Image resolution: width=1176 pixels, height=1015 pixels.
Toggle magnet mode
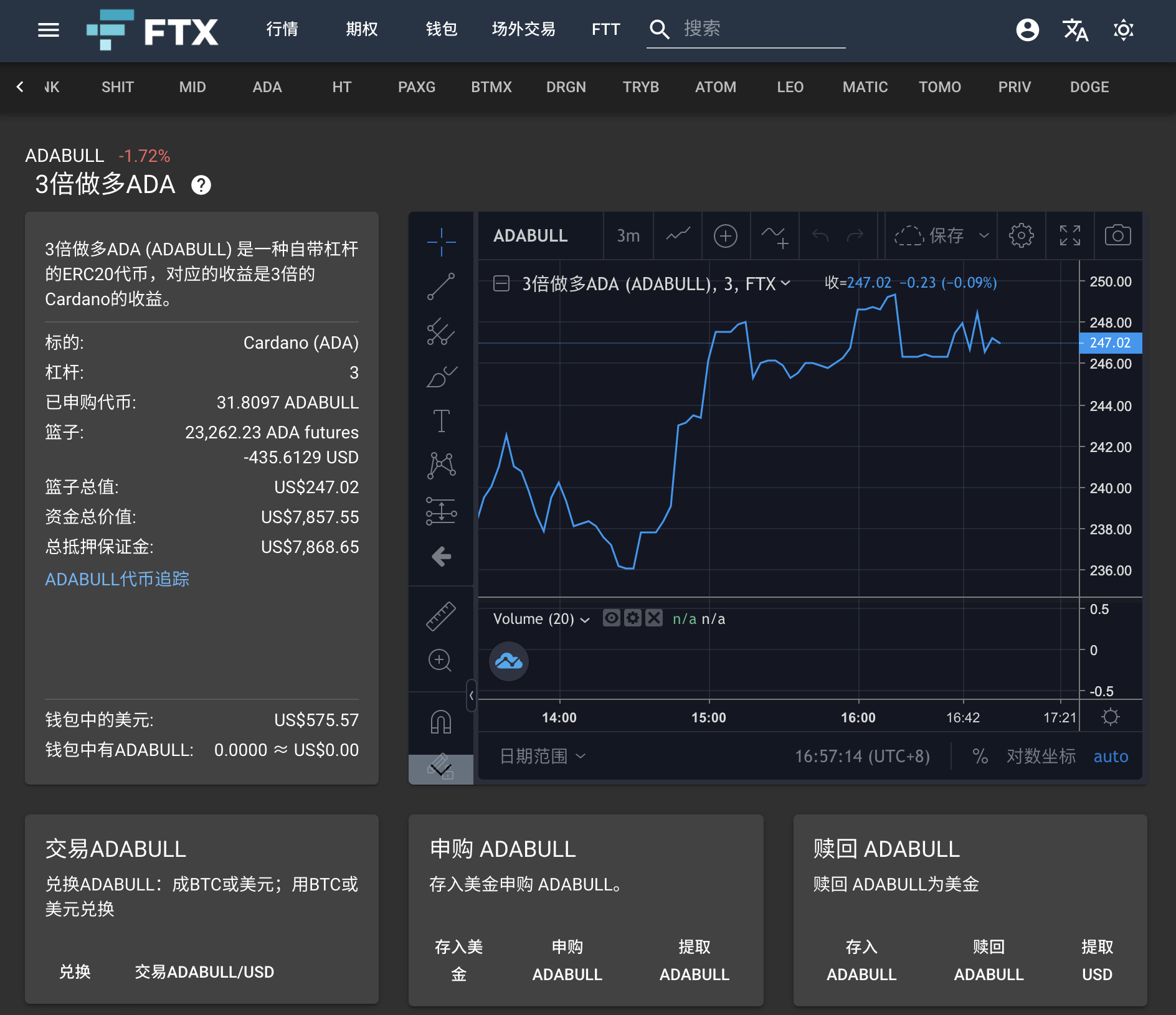pos(441,722)
